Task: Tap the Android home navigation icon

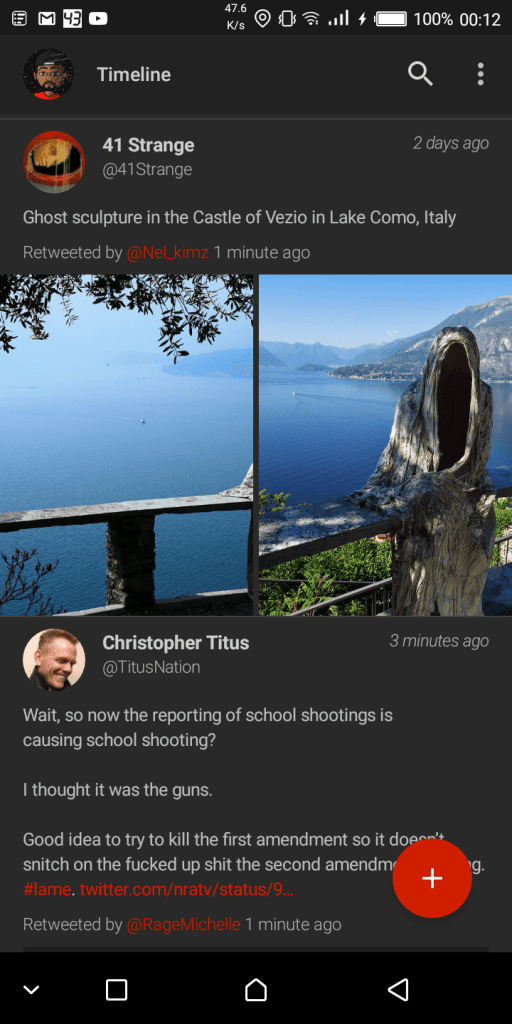Action: click(x=256, y=989)
